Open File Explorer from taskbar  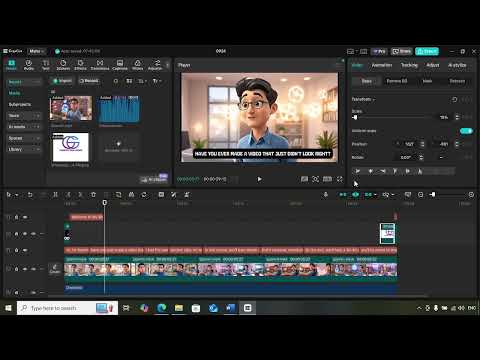(179, 308)
